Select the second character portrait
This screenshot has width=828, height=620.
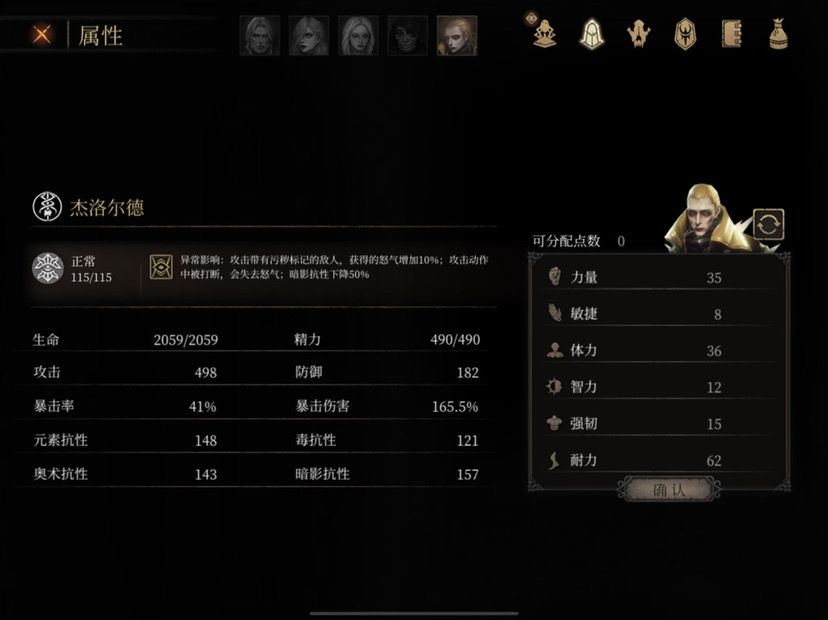tap(309, 35)
